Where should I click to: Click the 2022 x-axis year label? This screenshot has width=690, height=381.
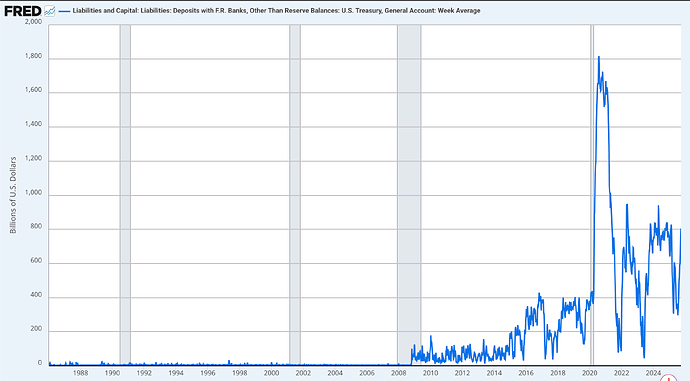click(621, 373)
